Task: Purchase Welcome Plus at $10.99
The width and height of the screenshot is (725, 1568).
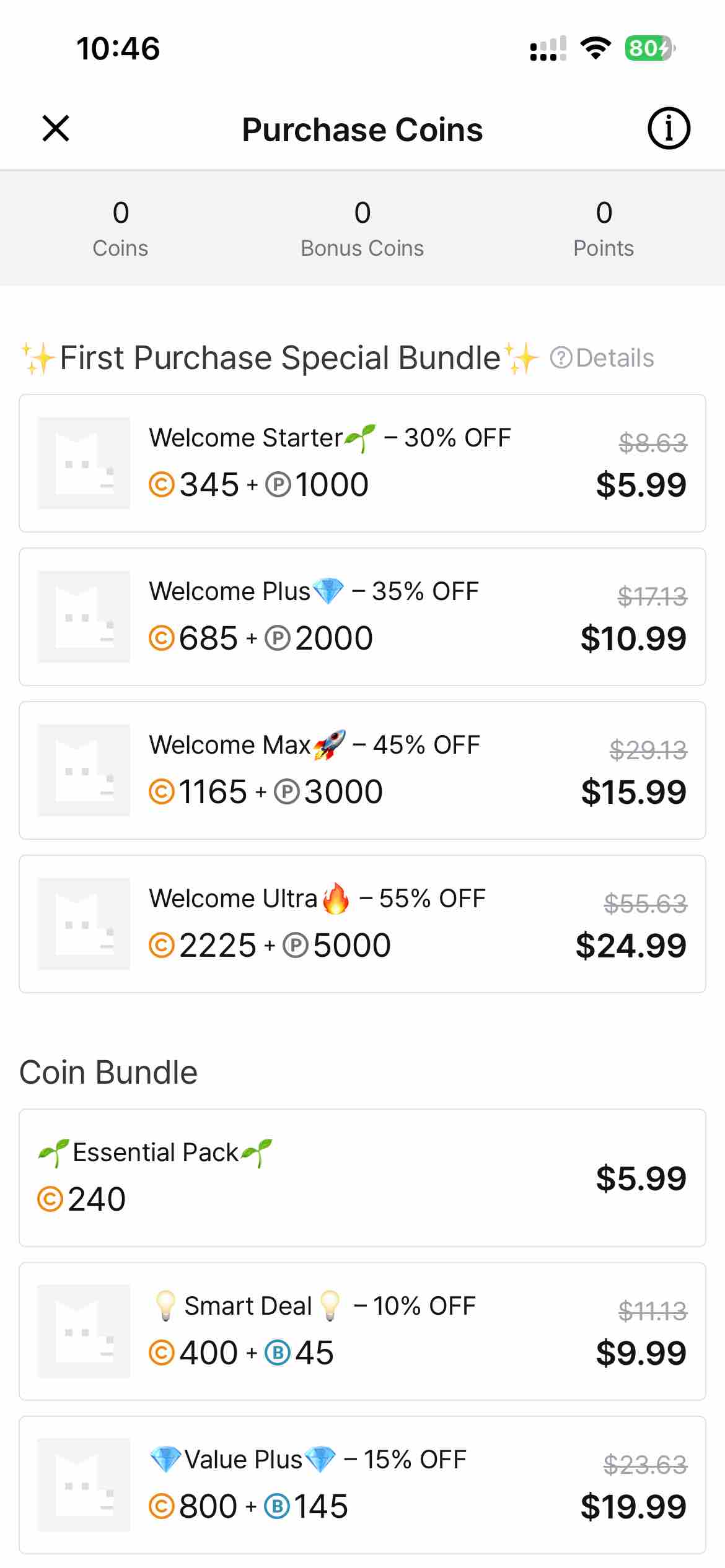Action: click(633, 638)
